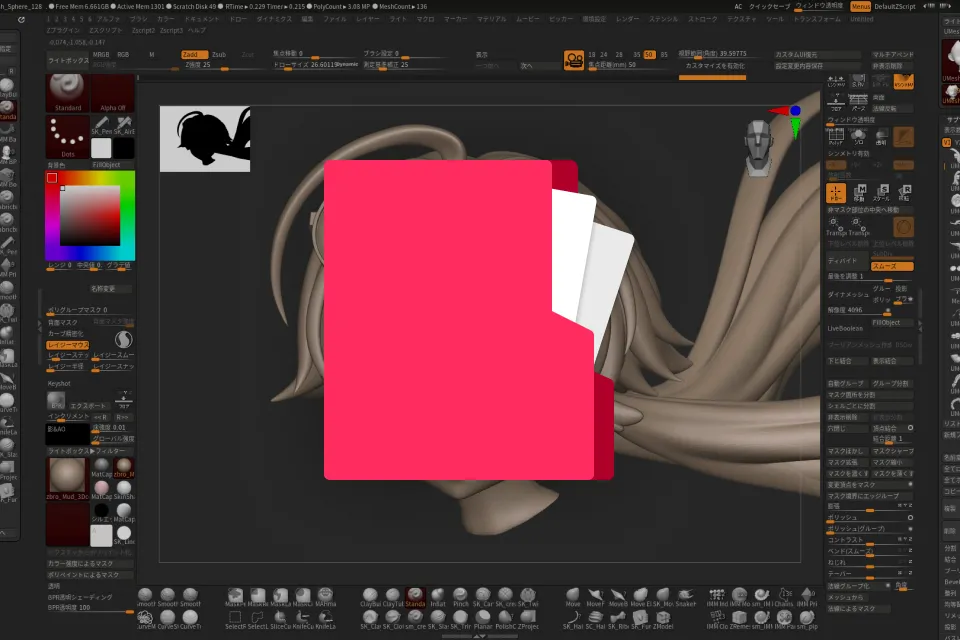Click the orange camera icon in top shelf

[574, 60]
